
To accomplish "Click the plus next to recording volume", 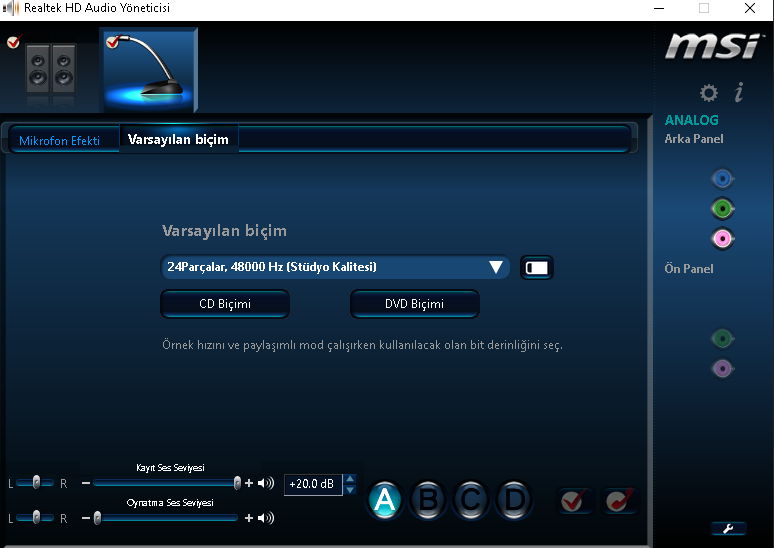I will [x=249, y=483].
